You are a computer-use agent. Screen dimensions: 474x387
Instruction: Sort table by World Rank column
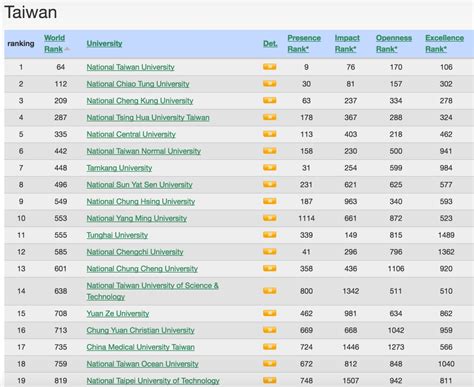pyautogui.click(x=54, y=43)
